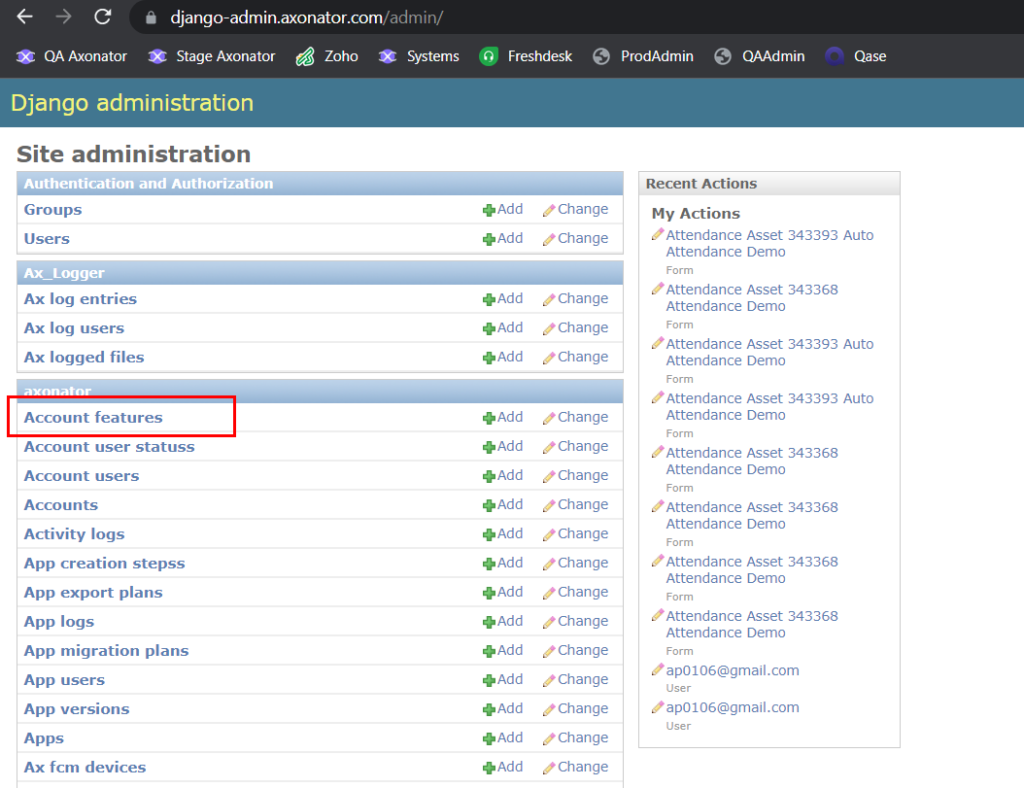Click Change for Ax log entries

(x=575, y=299)
